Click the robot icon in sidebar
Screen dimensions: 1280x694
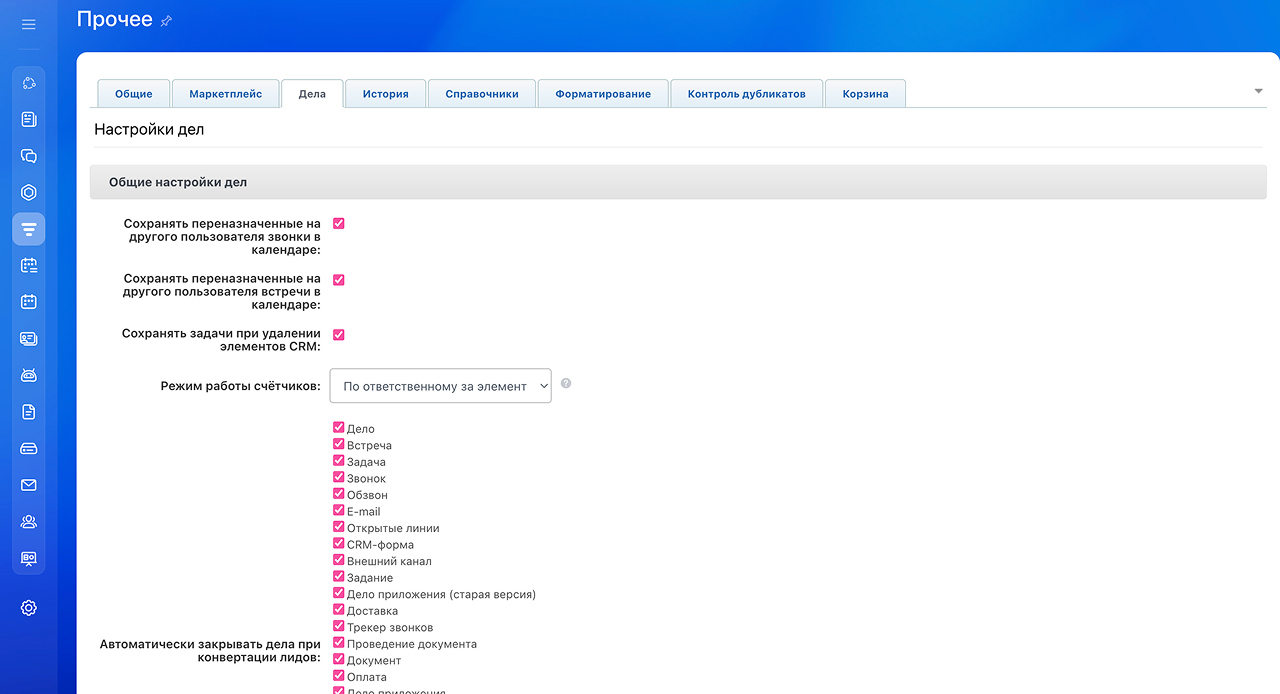pos(28,375)
